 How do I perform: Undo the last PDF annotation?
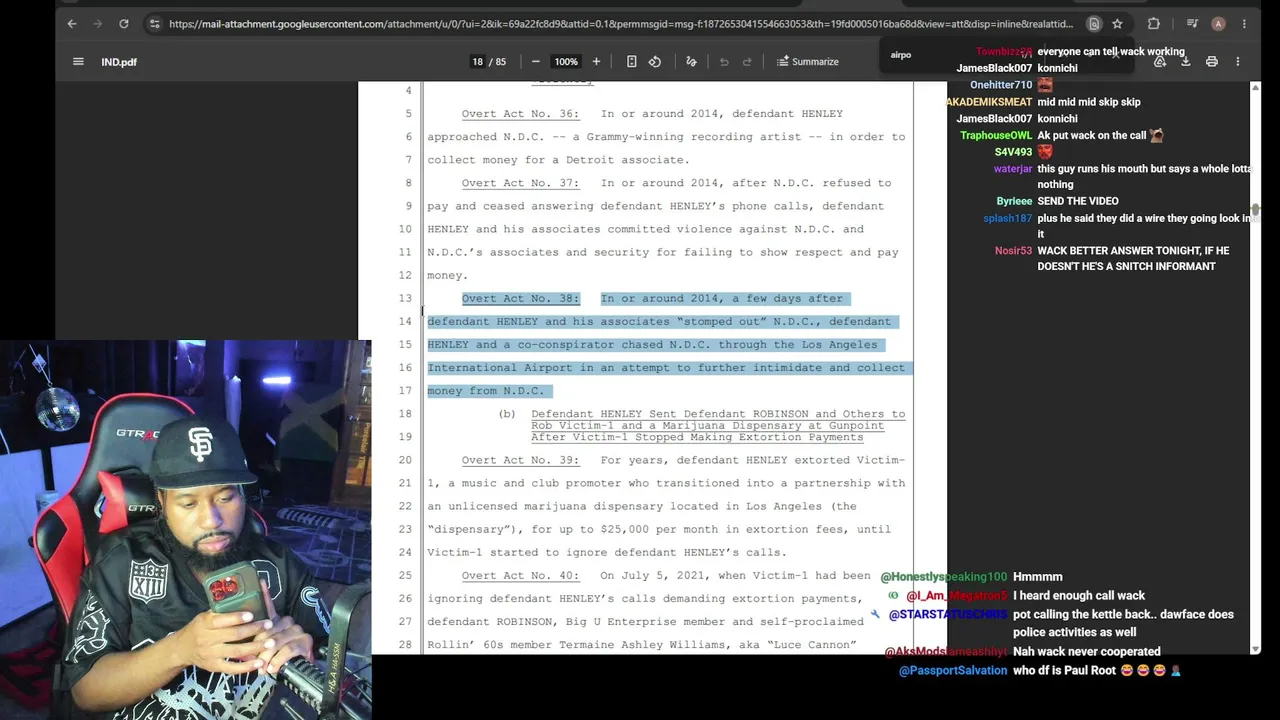[x=724, y=62]
